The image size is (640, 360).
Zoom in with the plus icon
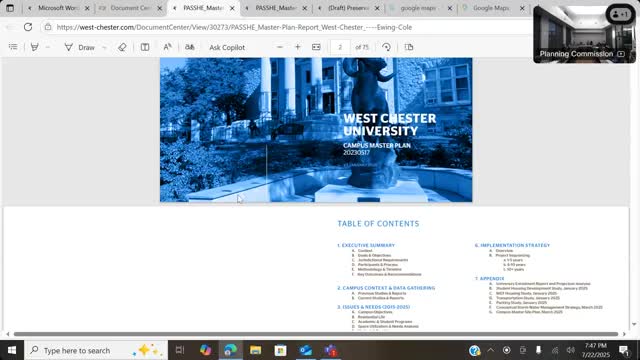(298, 47)
